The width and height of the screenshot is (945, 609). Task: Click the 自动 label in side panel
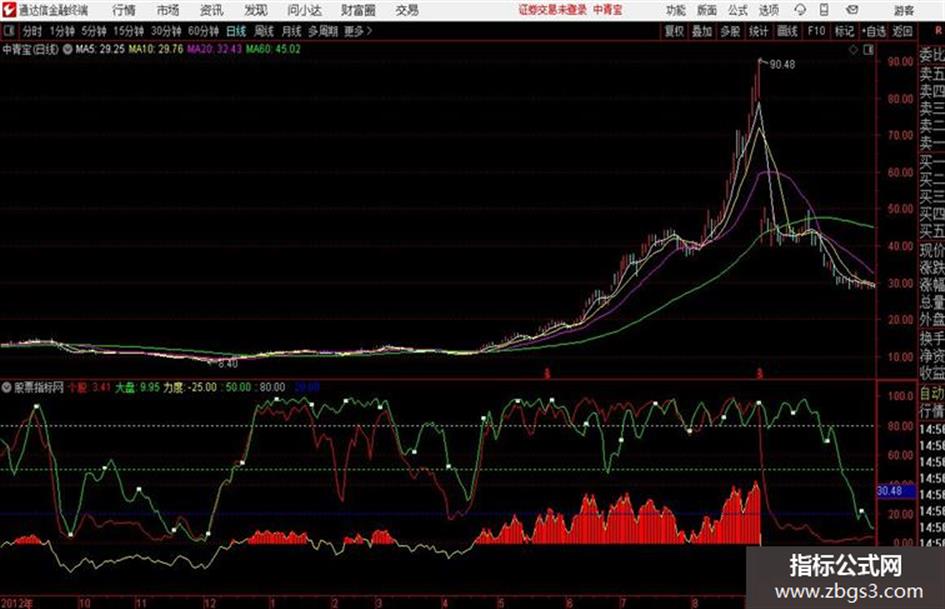932,394
